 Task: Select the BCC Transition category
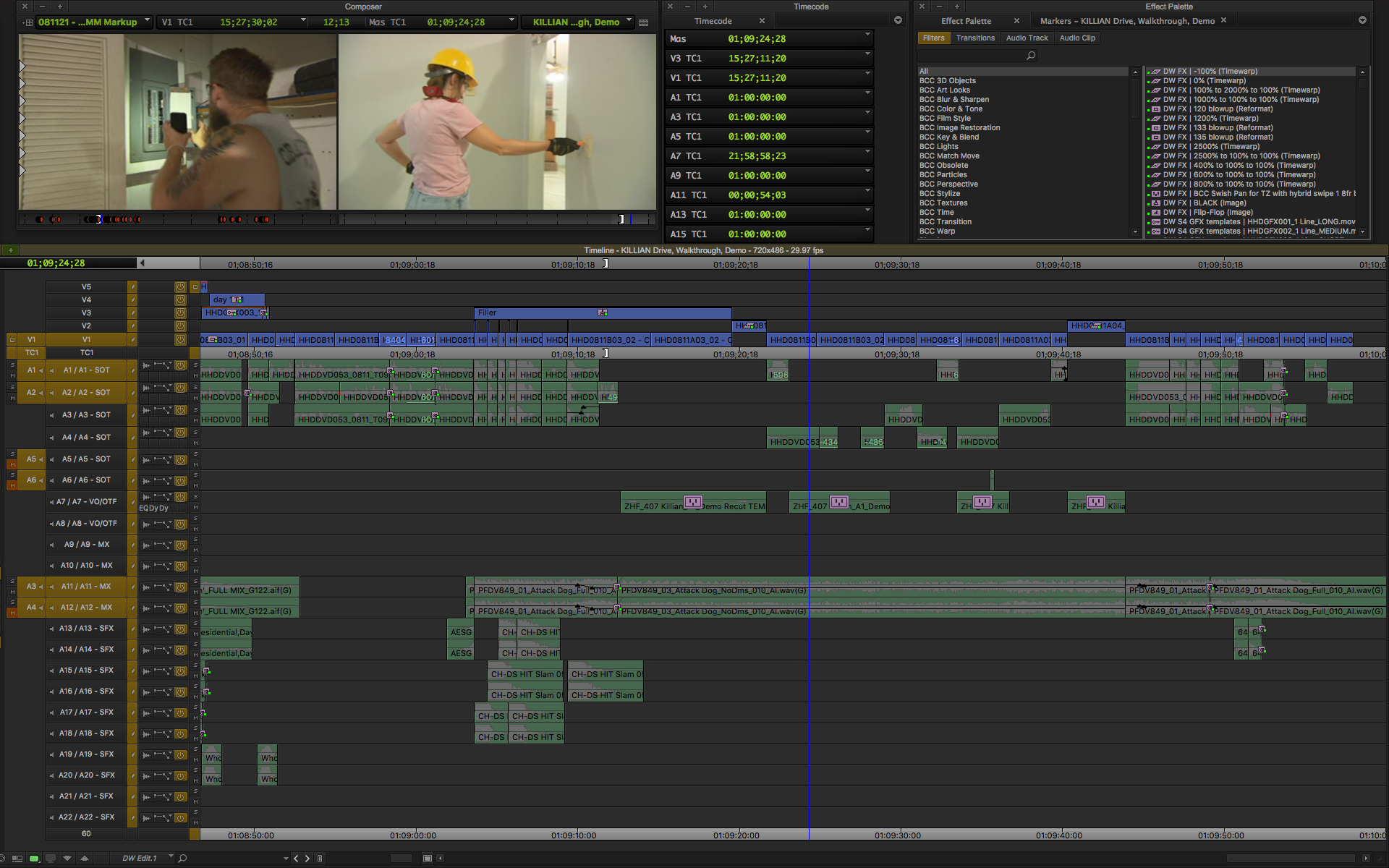(945, 222)
